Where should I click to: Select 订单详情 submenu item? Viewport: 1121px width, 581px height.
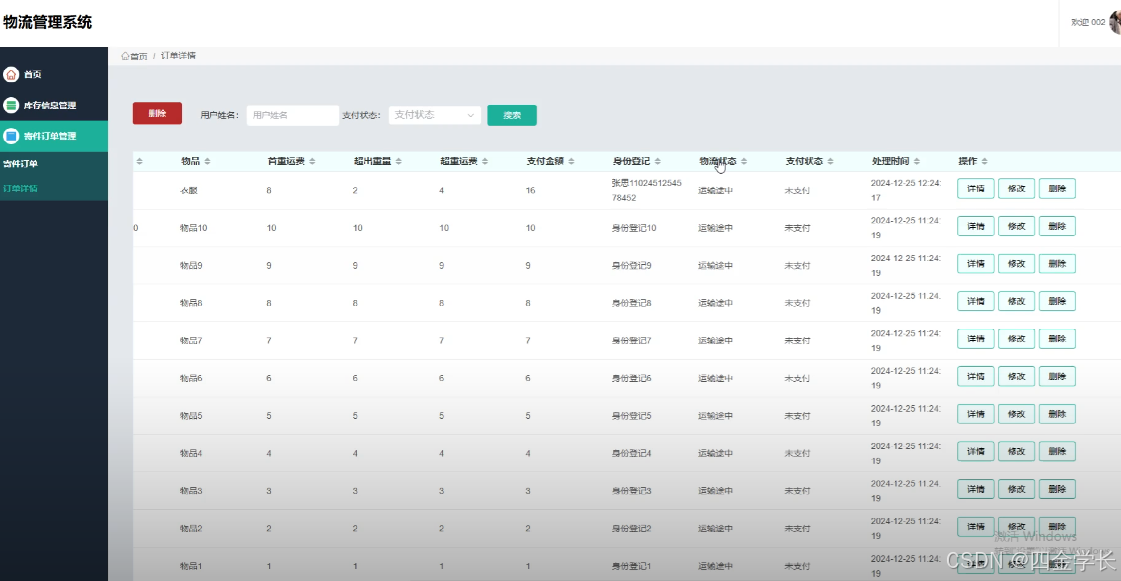pyautogui.click(x=54, y=189)
